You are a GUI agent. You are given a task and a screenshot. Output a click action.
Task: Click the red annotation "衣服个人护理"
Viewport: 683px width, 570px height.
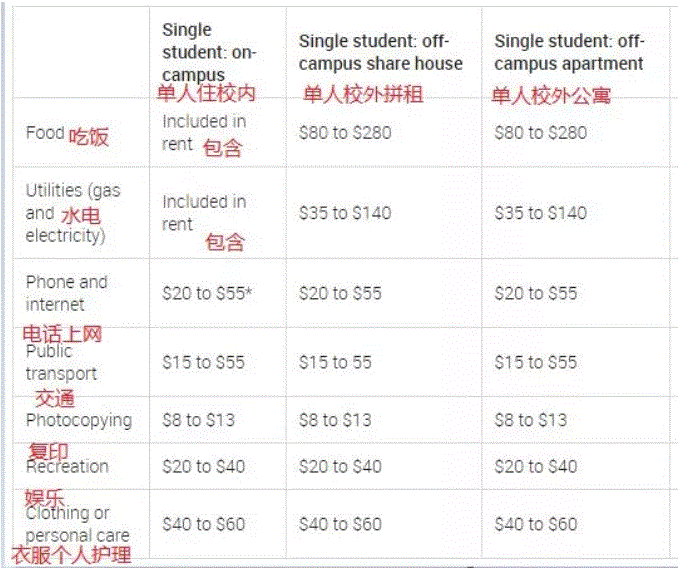[x=71, y=555]
